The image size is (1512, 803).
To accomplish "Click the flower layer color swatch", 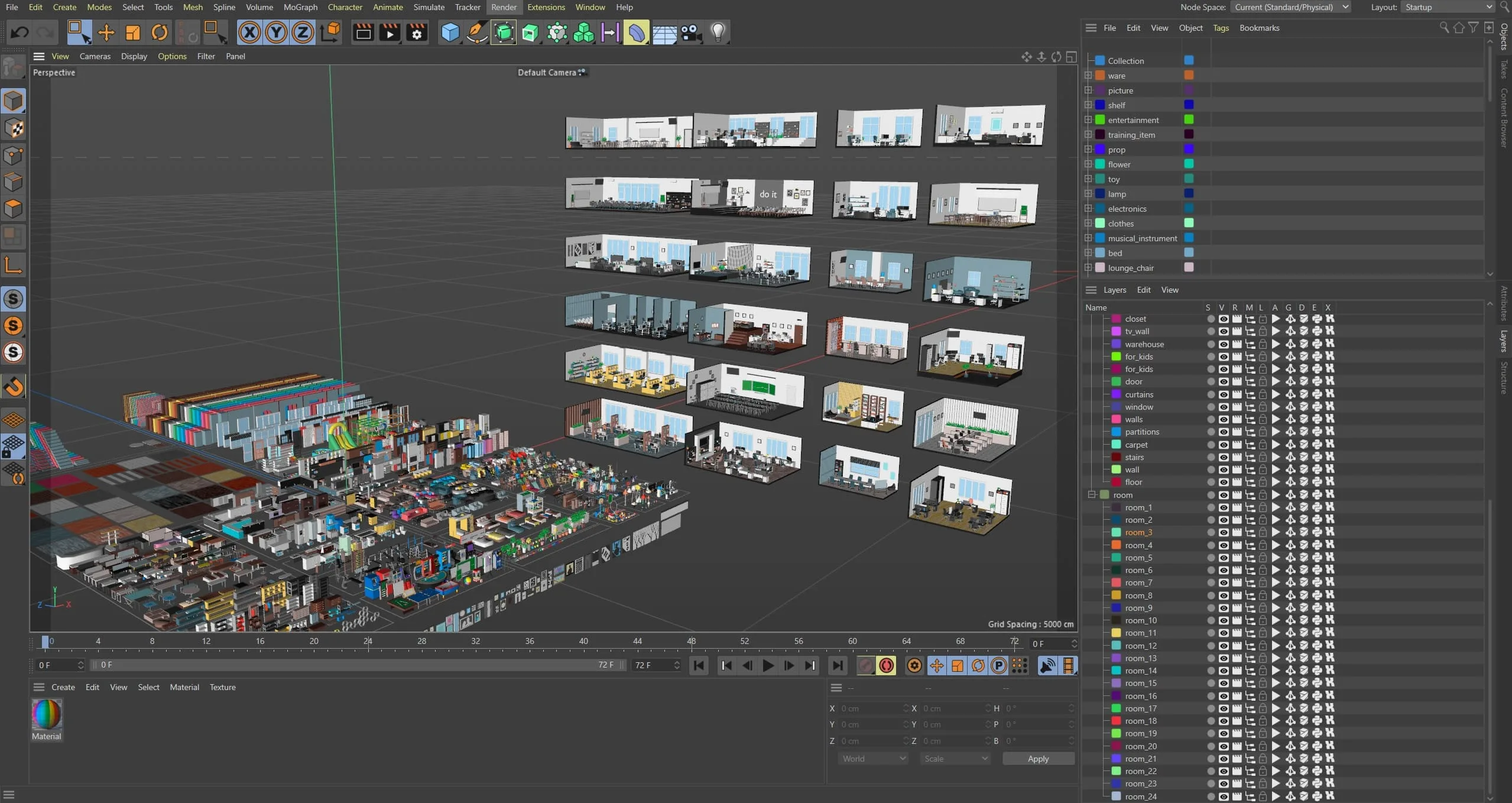I will [1189, 164].
